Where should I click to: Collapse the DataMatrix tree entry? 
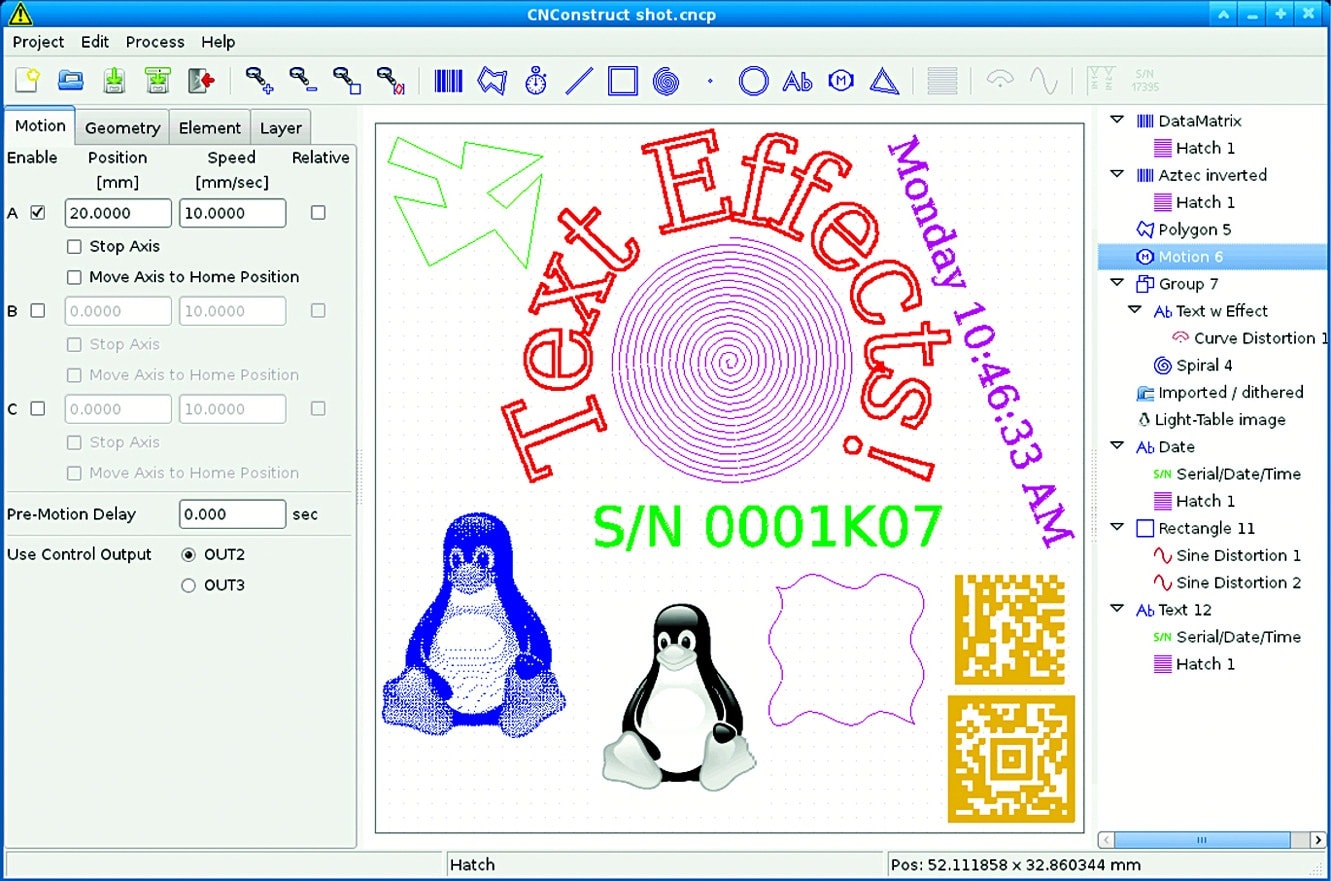click(x=1117, y=120)
